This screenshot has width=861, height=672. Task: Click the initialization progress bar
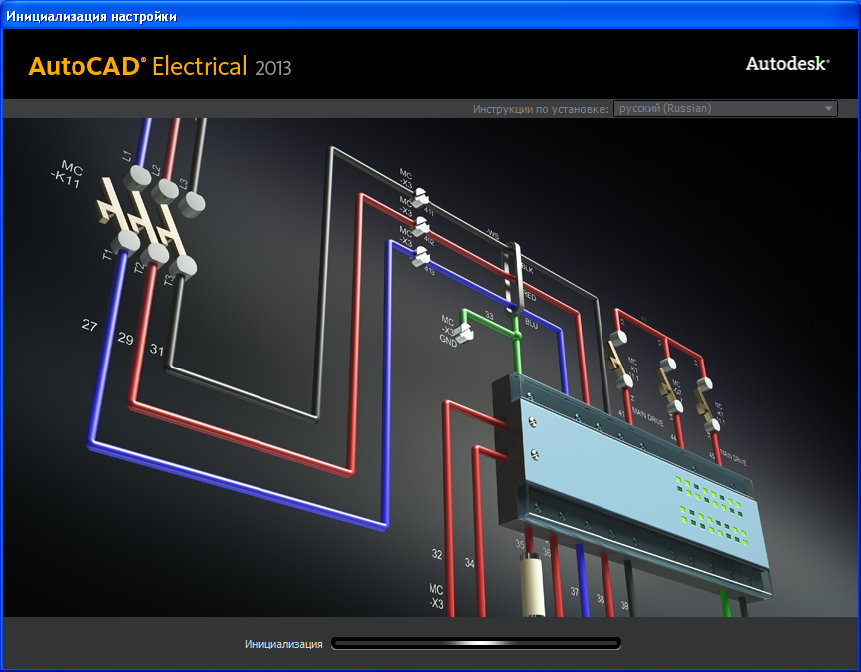(476, 643)
